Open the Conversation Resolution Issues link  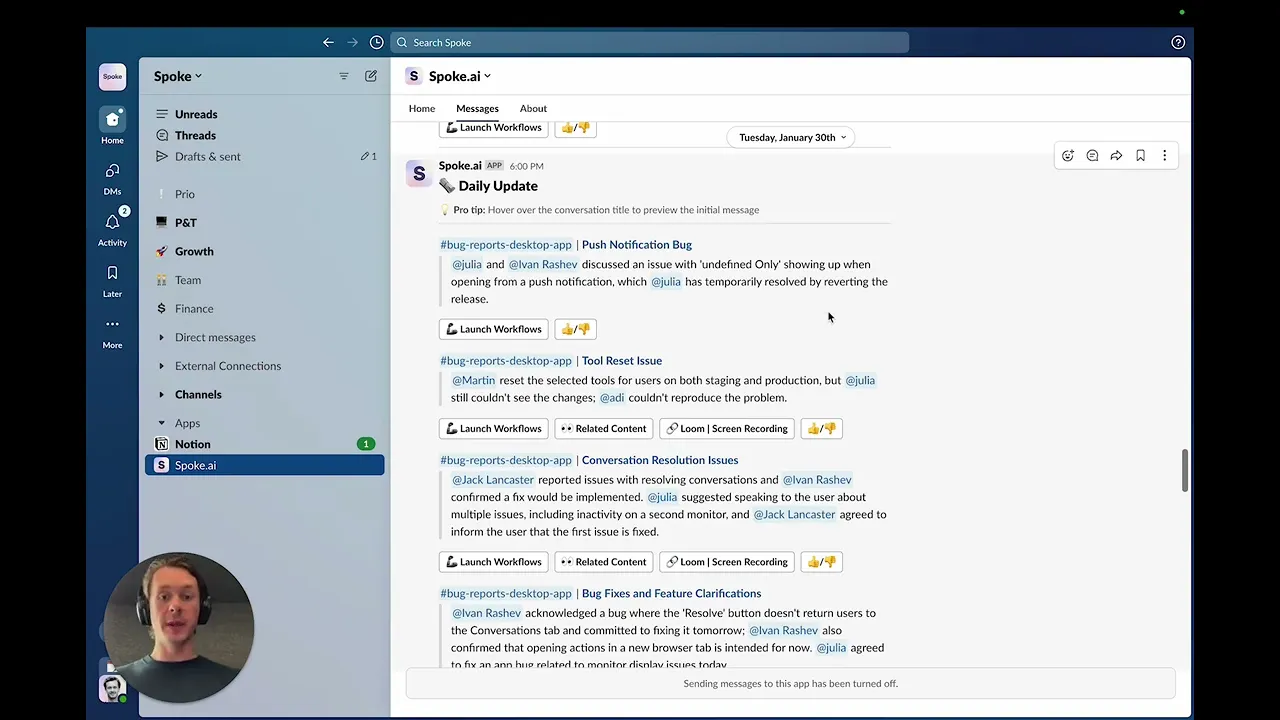(x=660, y=460)
